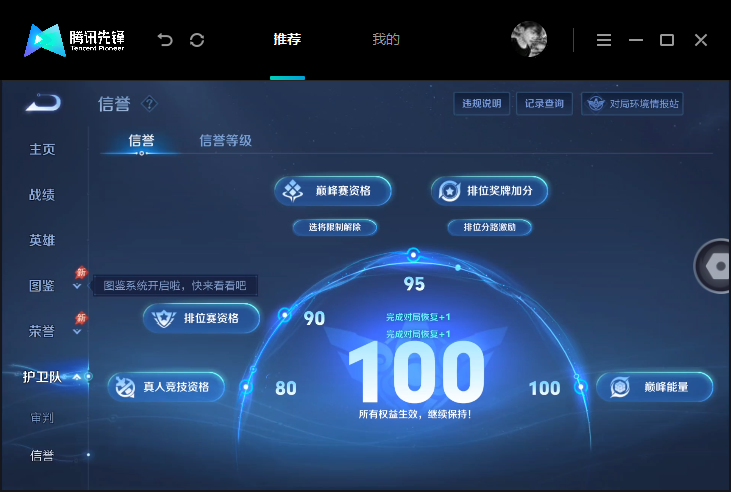
Task: Switch to the 推荐 tab
Action: pyautogui.click(x=287, y=39)
